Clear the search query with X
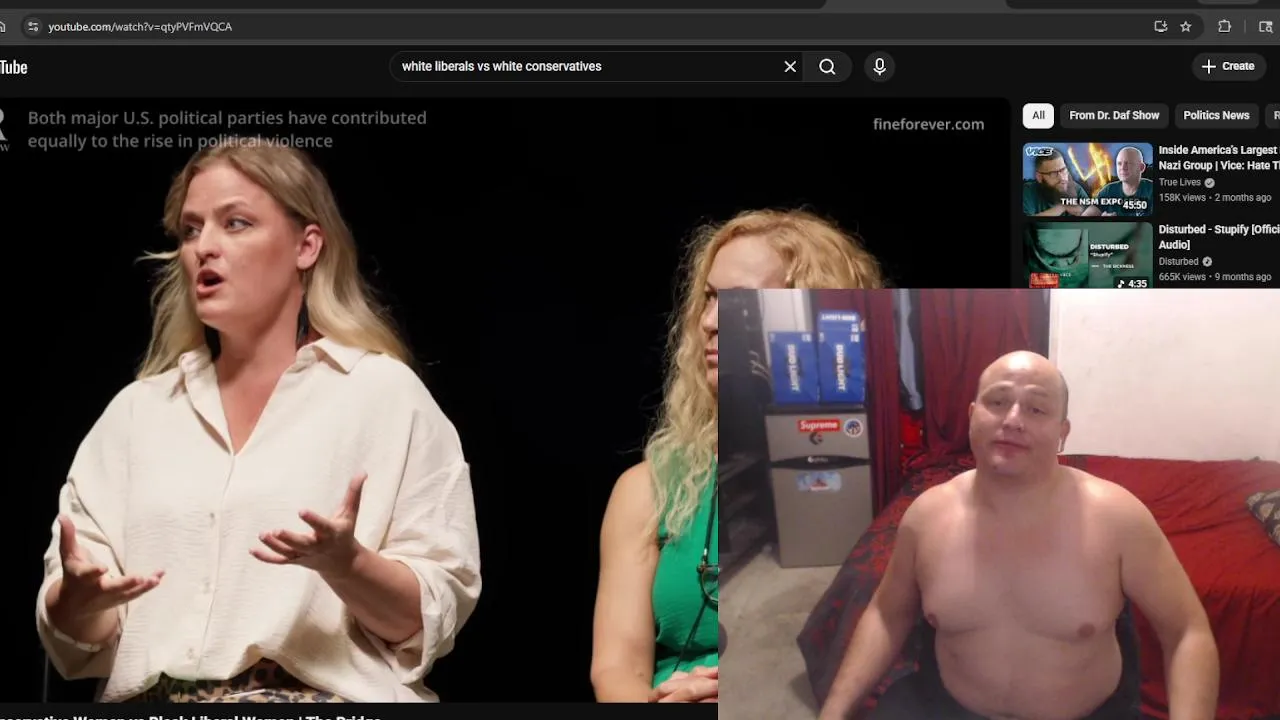 point(790,66)
